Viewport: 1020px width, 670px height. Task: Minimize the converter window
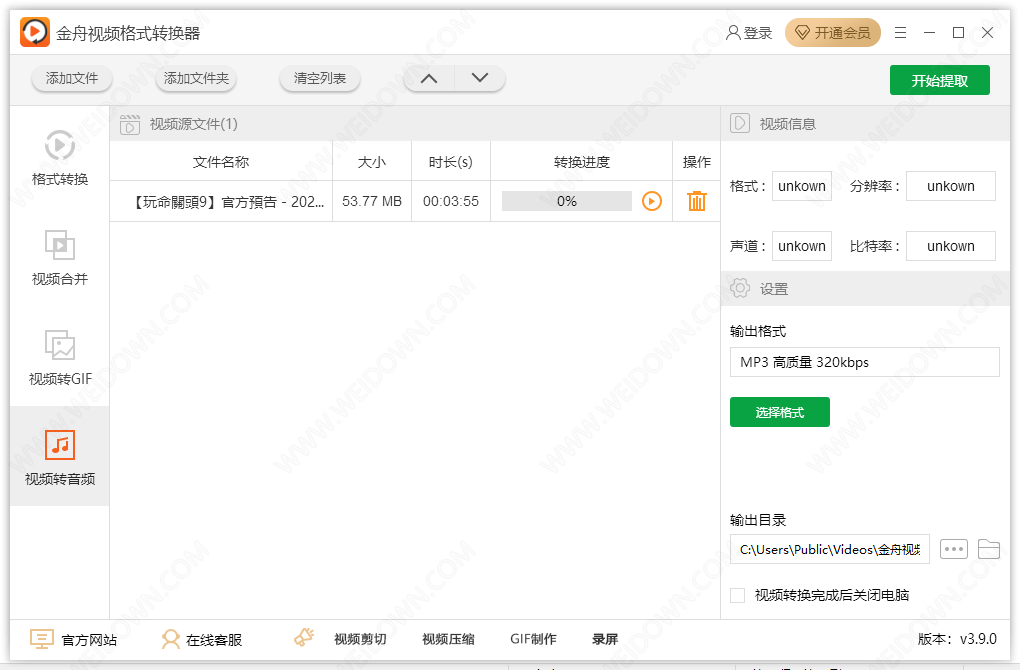[930, 33]
